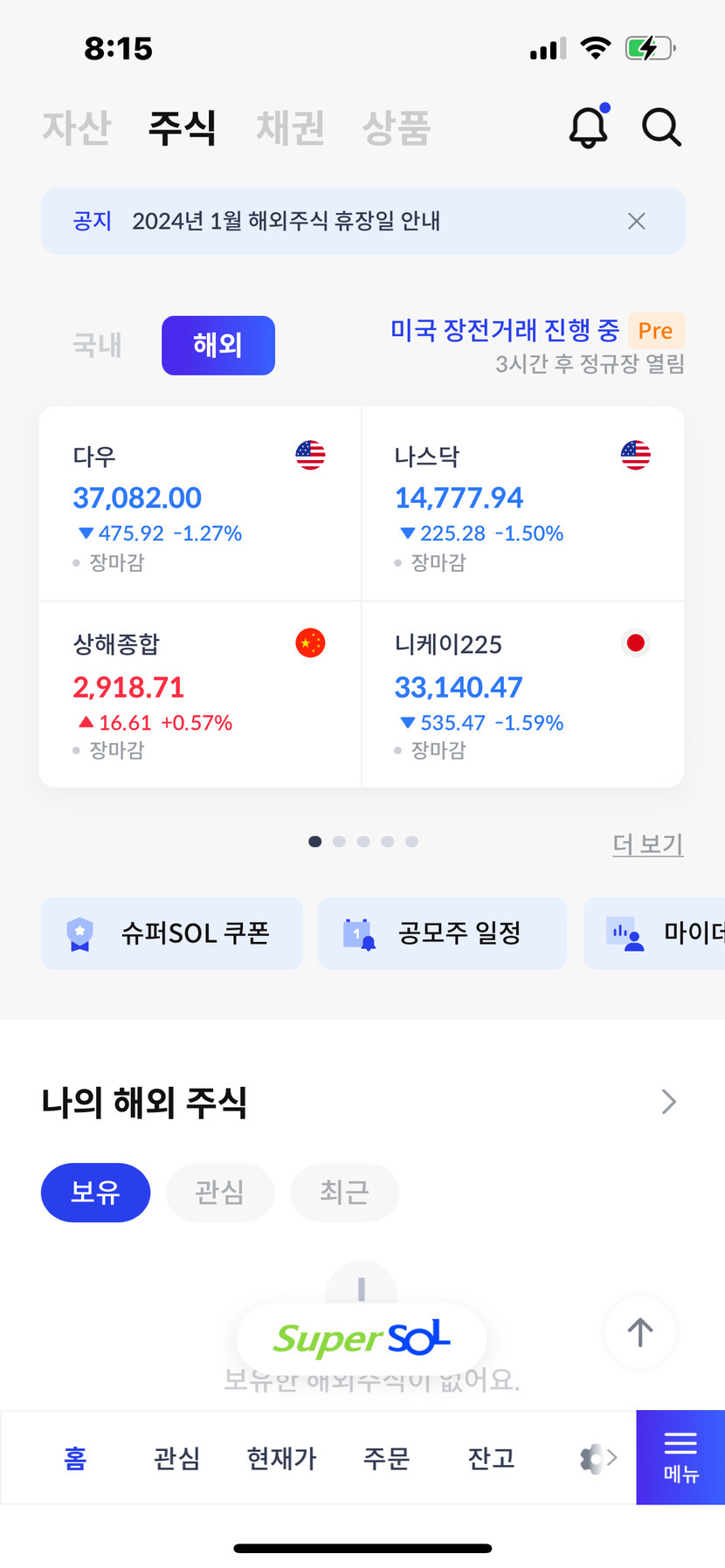
Task: Open 슈퍼SOL 쿠폰 shortcut
Action: tap(172, 933)
